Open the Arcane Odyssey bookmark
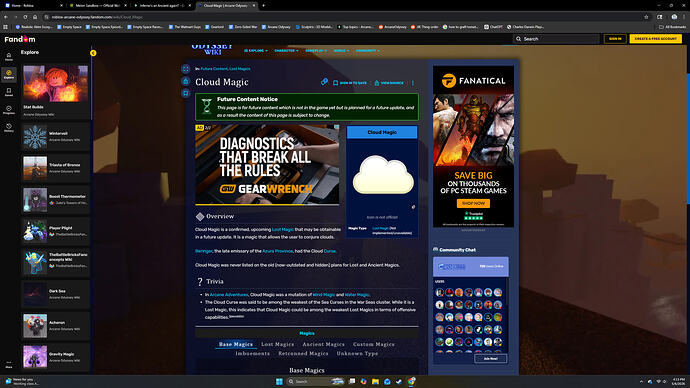This screenshot has height=388, width=690. tap(276, 27)
